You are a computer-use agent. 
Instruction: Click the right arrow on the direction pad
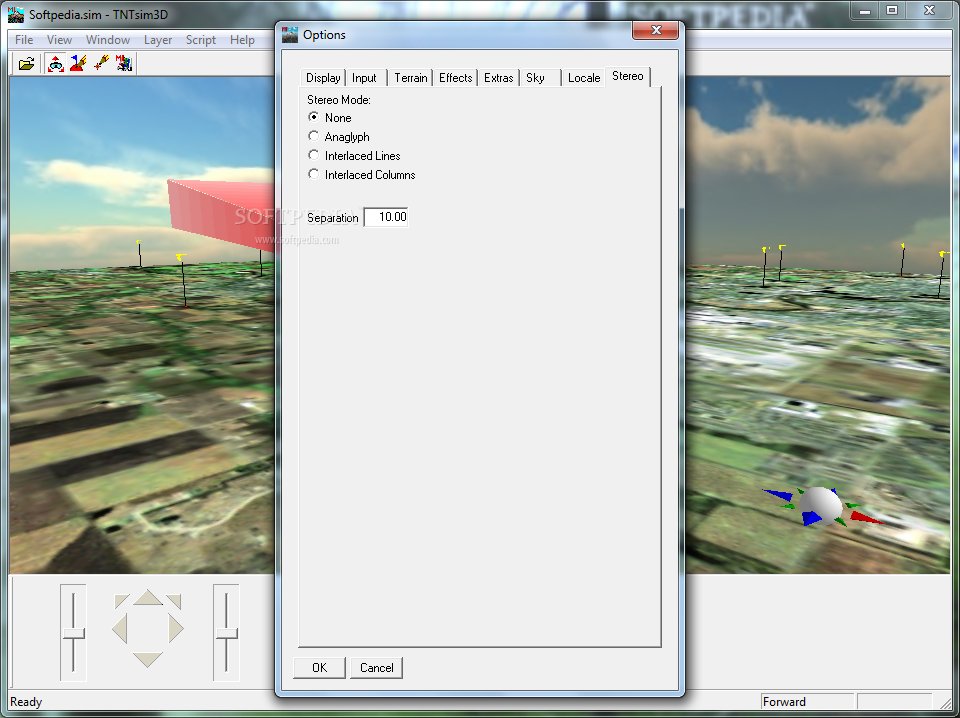[176, 628]
